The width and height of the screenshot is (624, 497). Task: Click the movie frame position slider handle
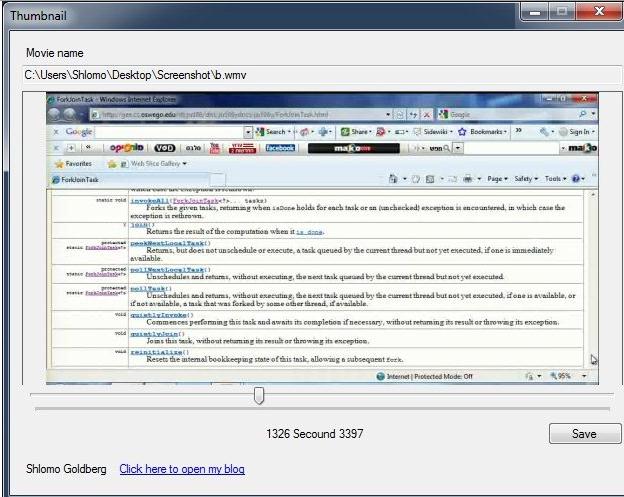pyautogui.click(x=259, y=396)
